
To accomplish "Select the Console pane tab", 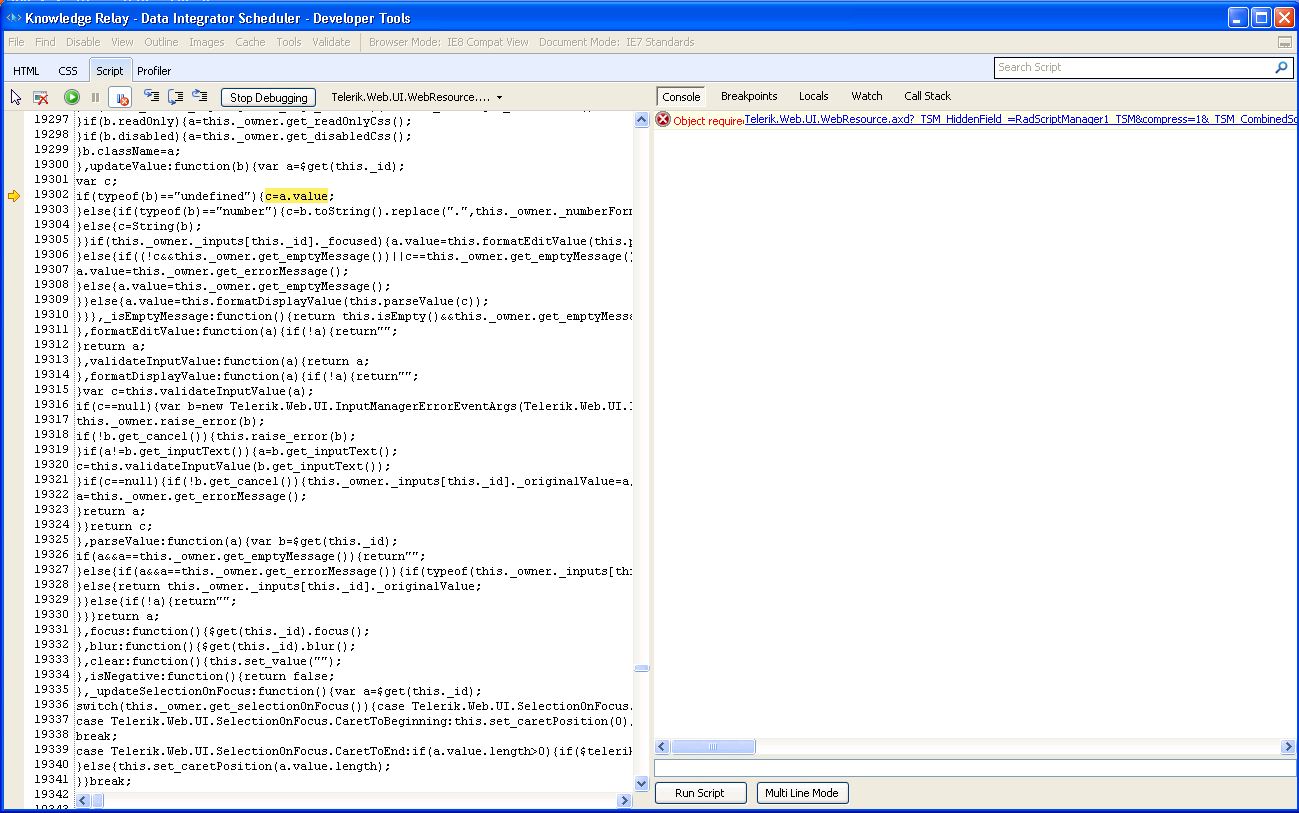I will tap(682, 96).
